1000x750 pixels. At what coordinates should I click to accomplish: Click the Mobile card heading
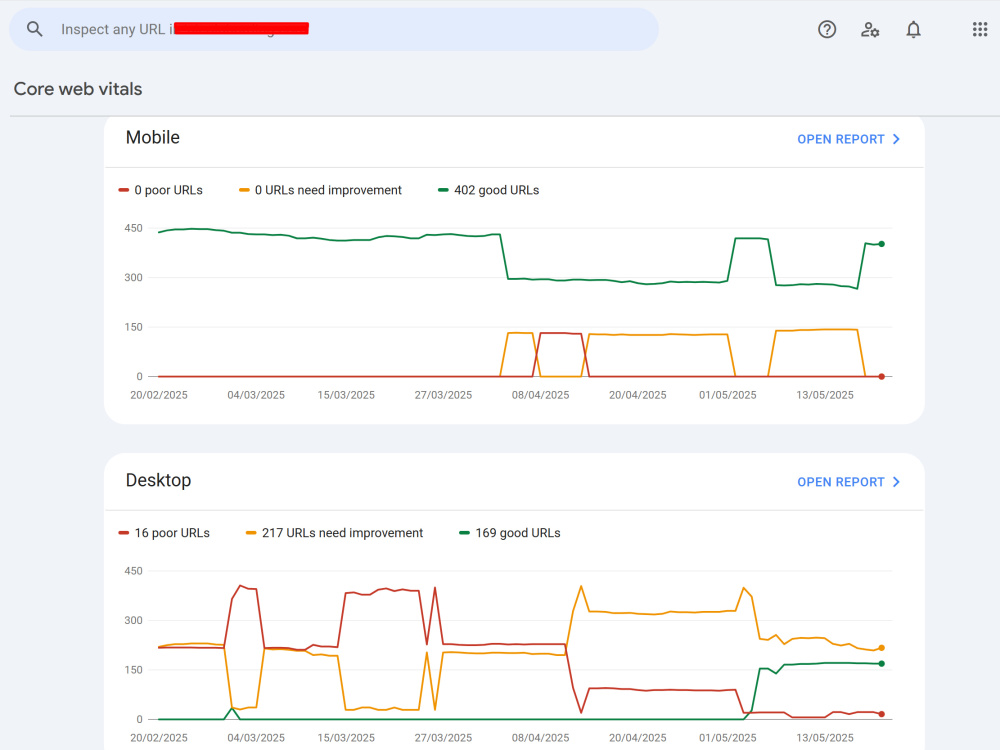152,138
